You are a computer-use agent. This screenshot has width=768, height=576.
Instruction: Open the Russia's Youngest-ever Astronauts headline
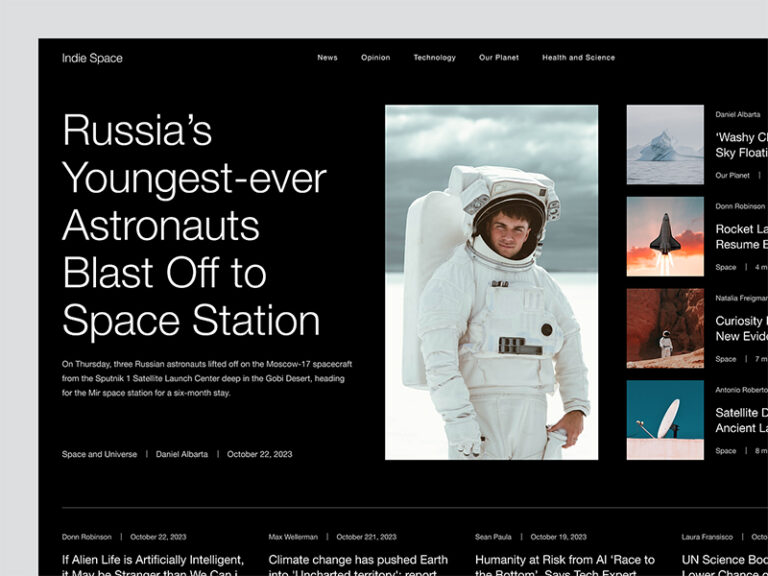pyautogui.click(x=194, y=225)
